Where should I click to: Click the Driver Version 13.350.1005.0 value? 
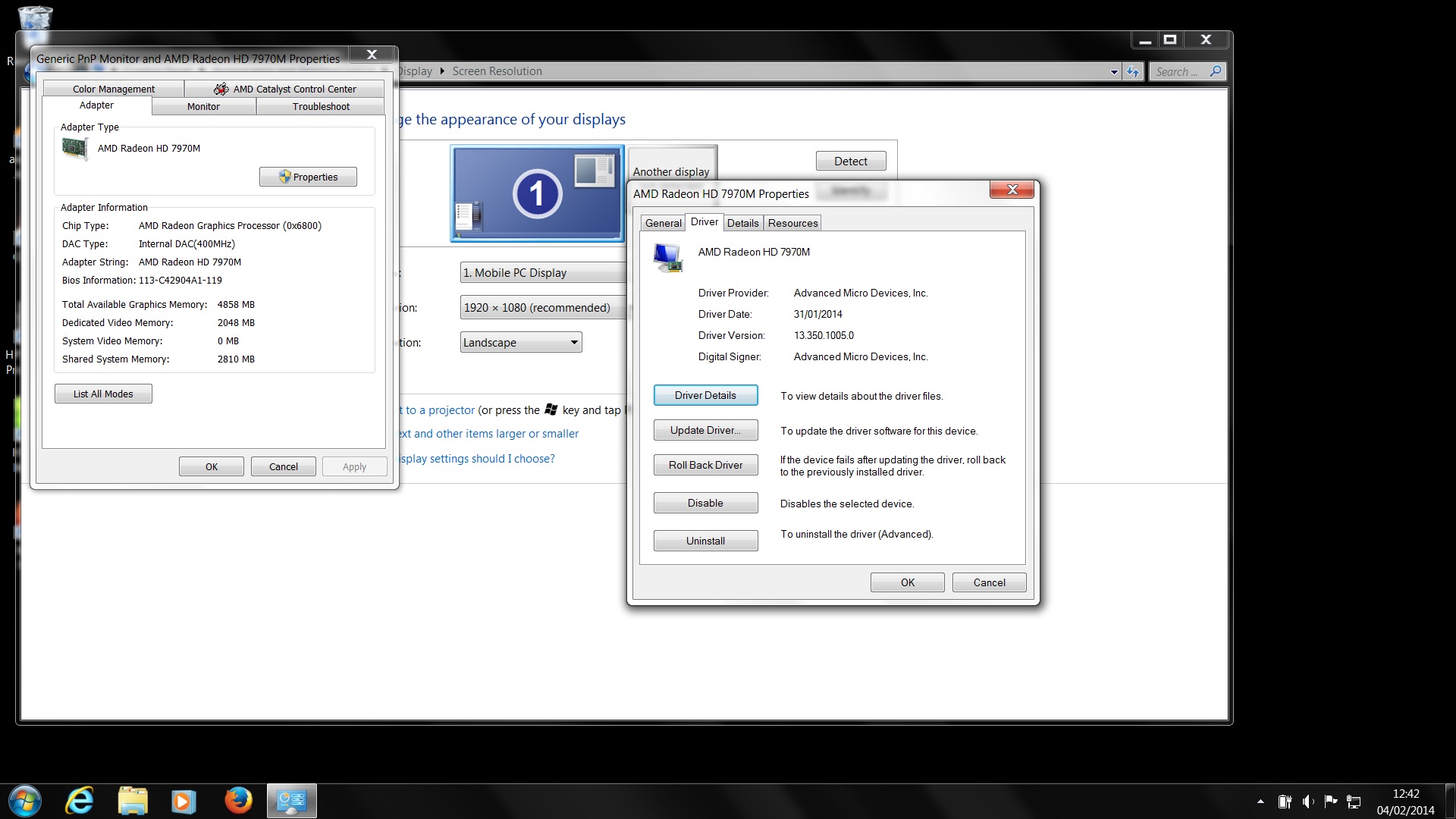[x=824, y=335]
